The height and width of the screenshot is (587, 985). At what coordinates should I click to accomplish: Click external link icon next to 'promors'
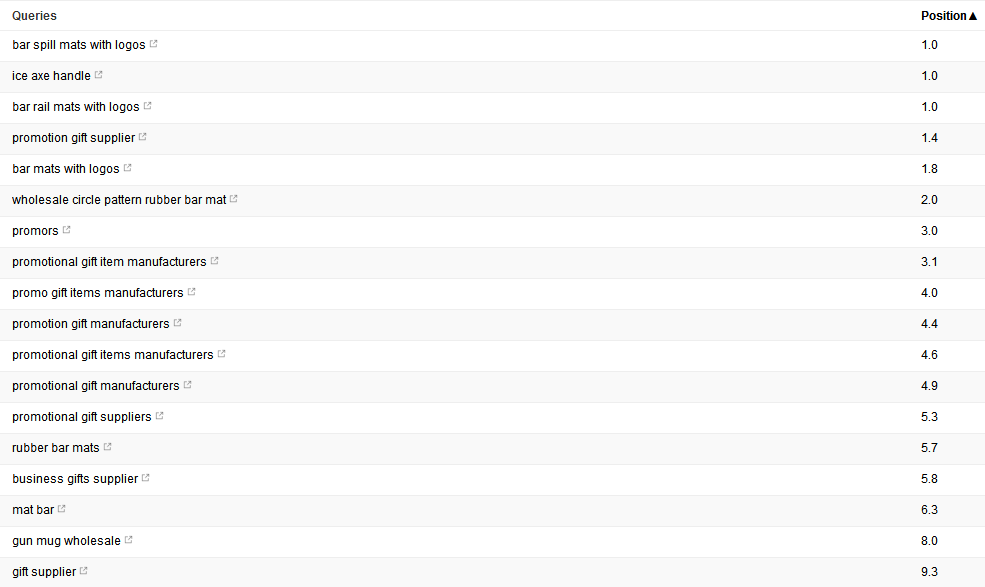pyautogui.click(x=67, y=230)
